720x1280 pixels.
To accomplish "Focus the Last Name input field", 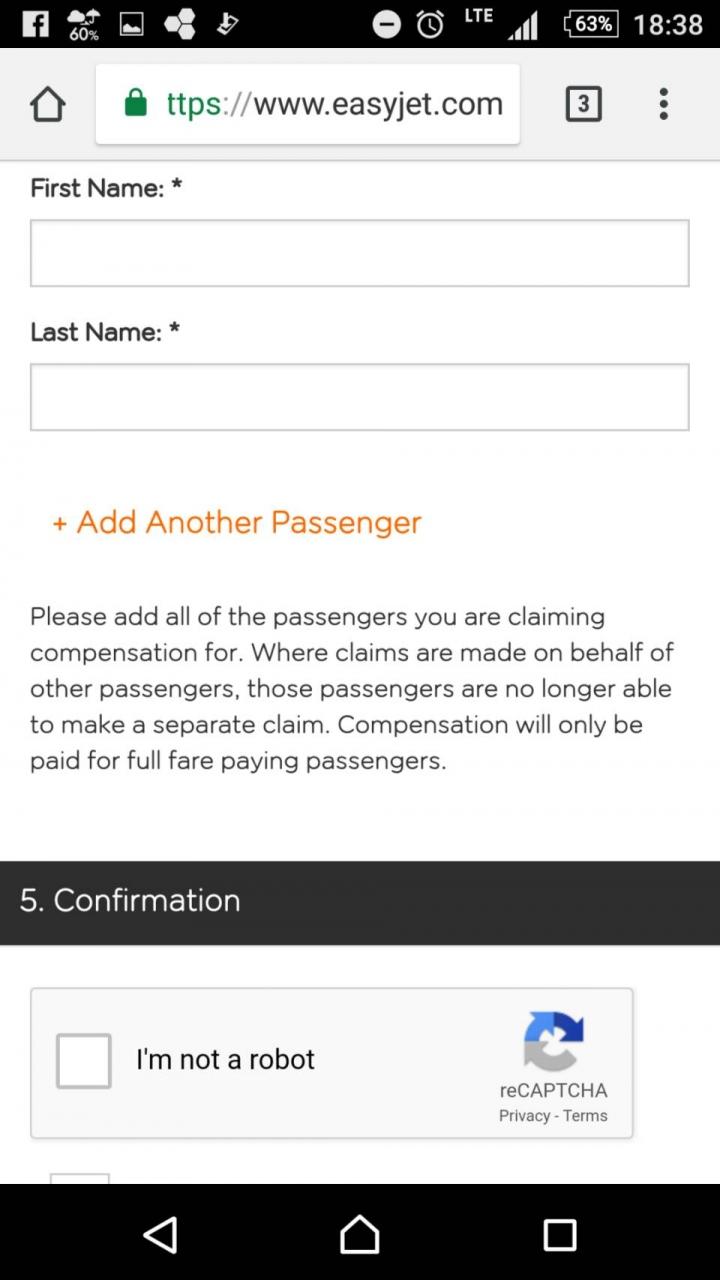I will [x=360, y=397].
